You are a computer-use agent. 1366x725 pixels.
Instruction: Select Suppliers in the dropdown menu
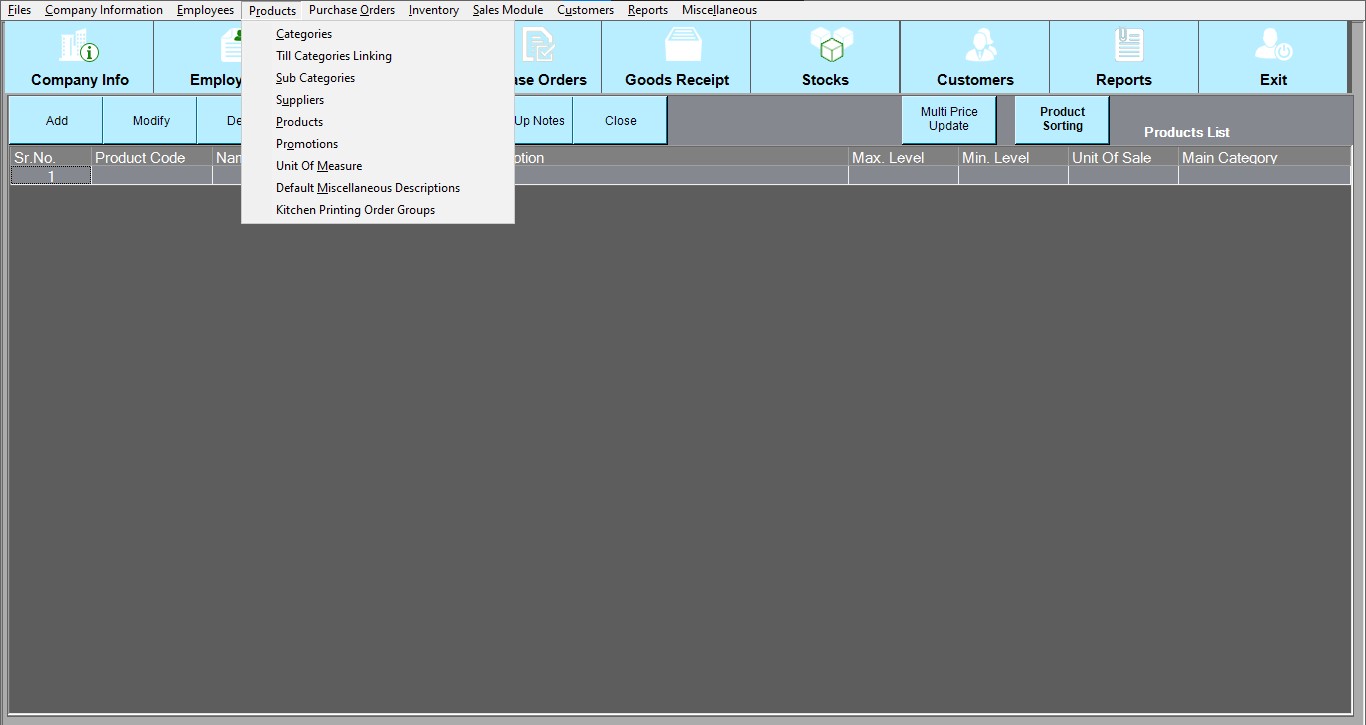tap(300, 100)
